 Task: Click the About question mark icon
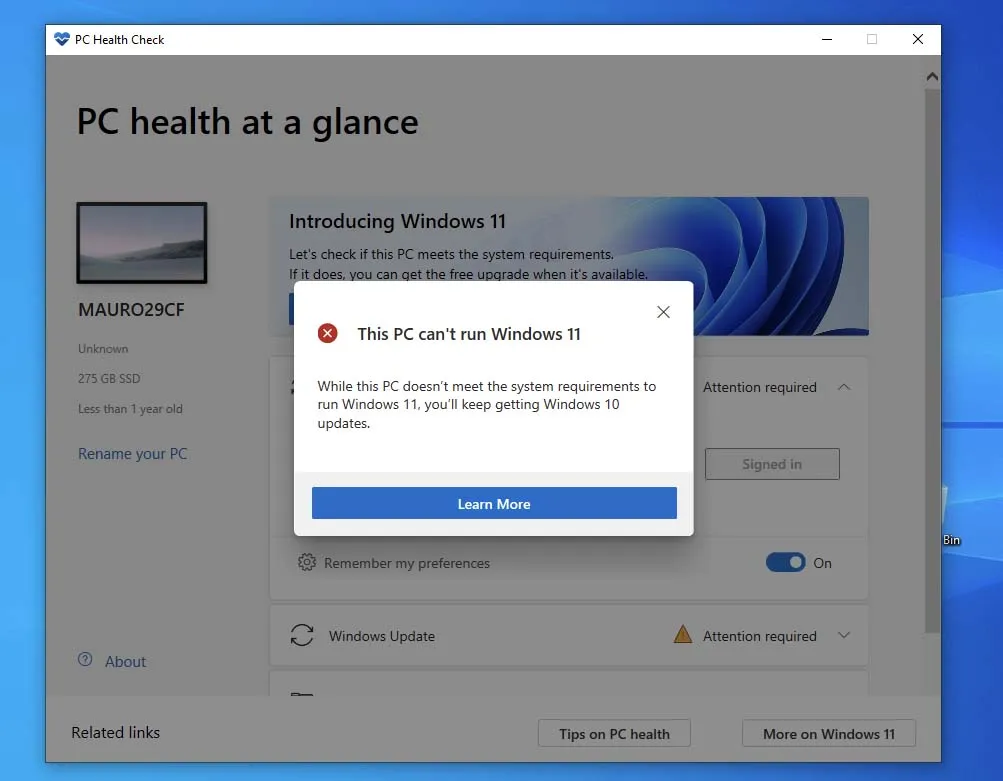coord(83,661)
